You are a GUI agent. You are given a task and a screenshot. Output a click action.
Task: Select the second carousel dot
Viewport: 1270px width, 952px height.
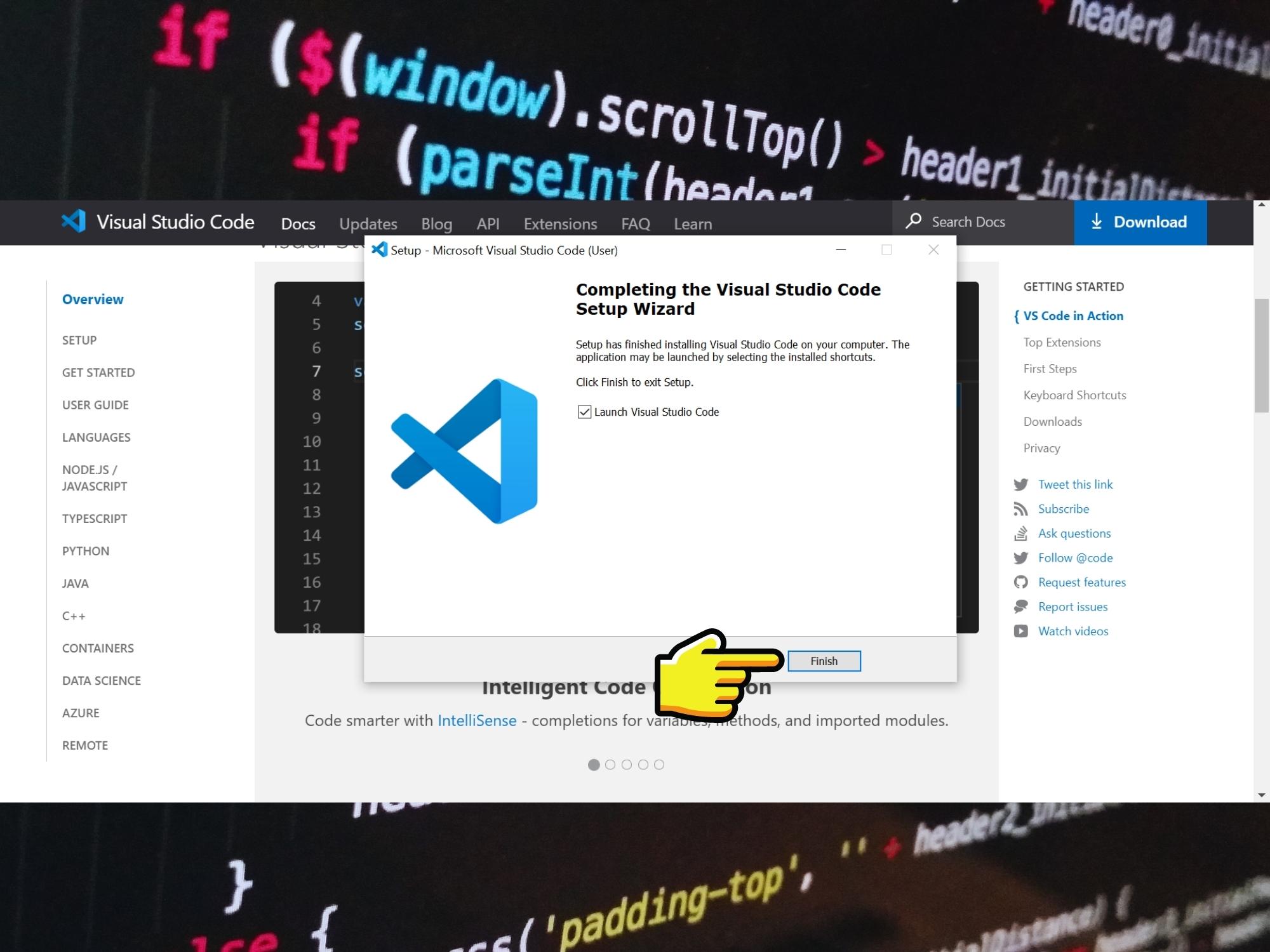[610, 765]
